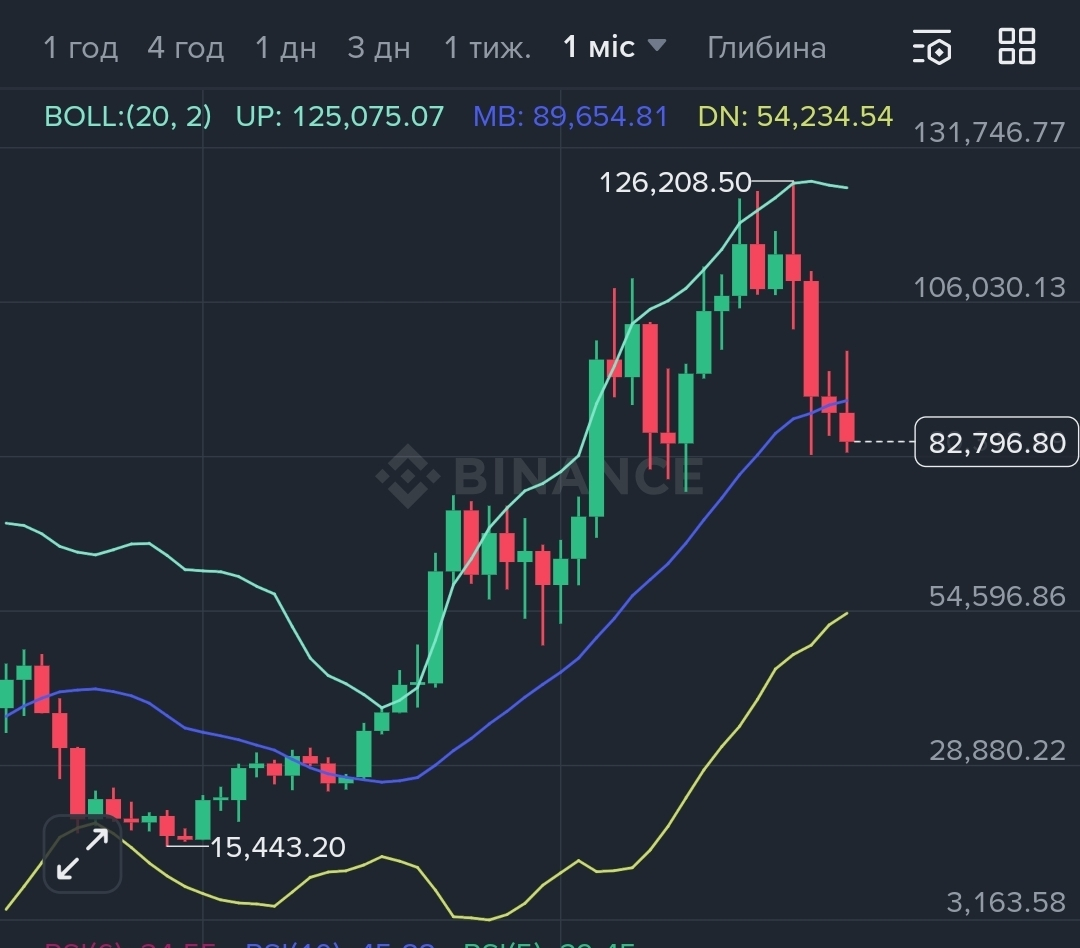Expand chart to fullscreen
The height and width of the screenshot is (948, 1080).
(83, 854)
